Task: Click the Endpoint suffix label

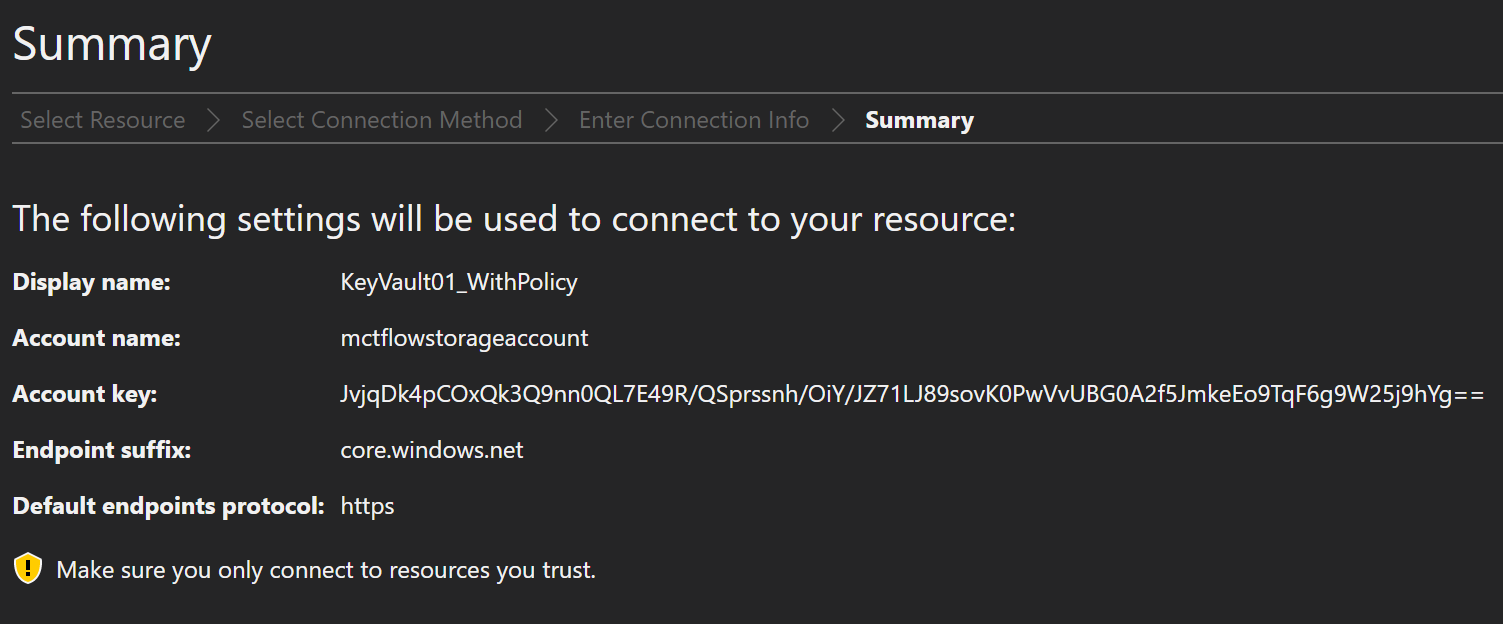Action: (101, 450)
